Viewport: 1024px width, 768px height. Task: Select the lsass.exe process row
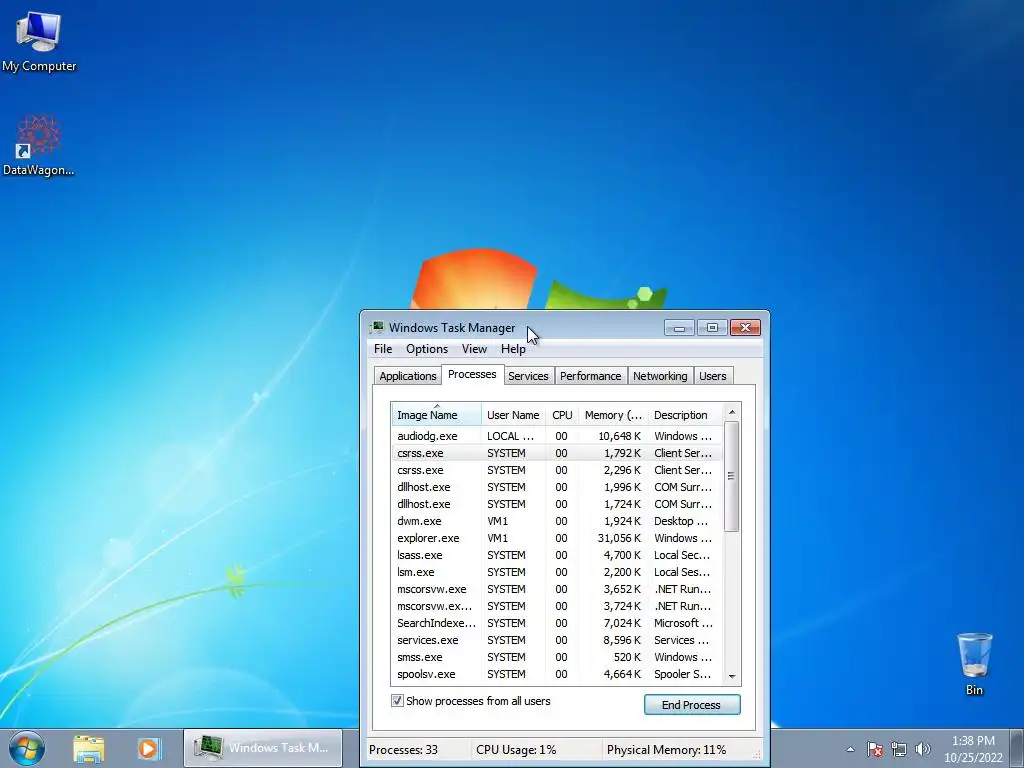coord(557,554)
